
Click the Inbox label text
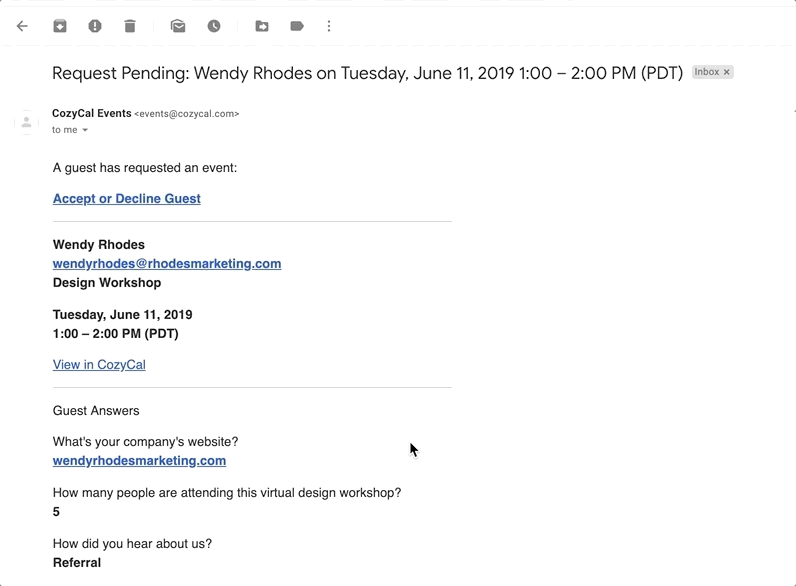click(x=707, y=73)
